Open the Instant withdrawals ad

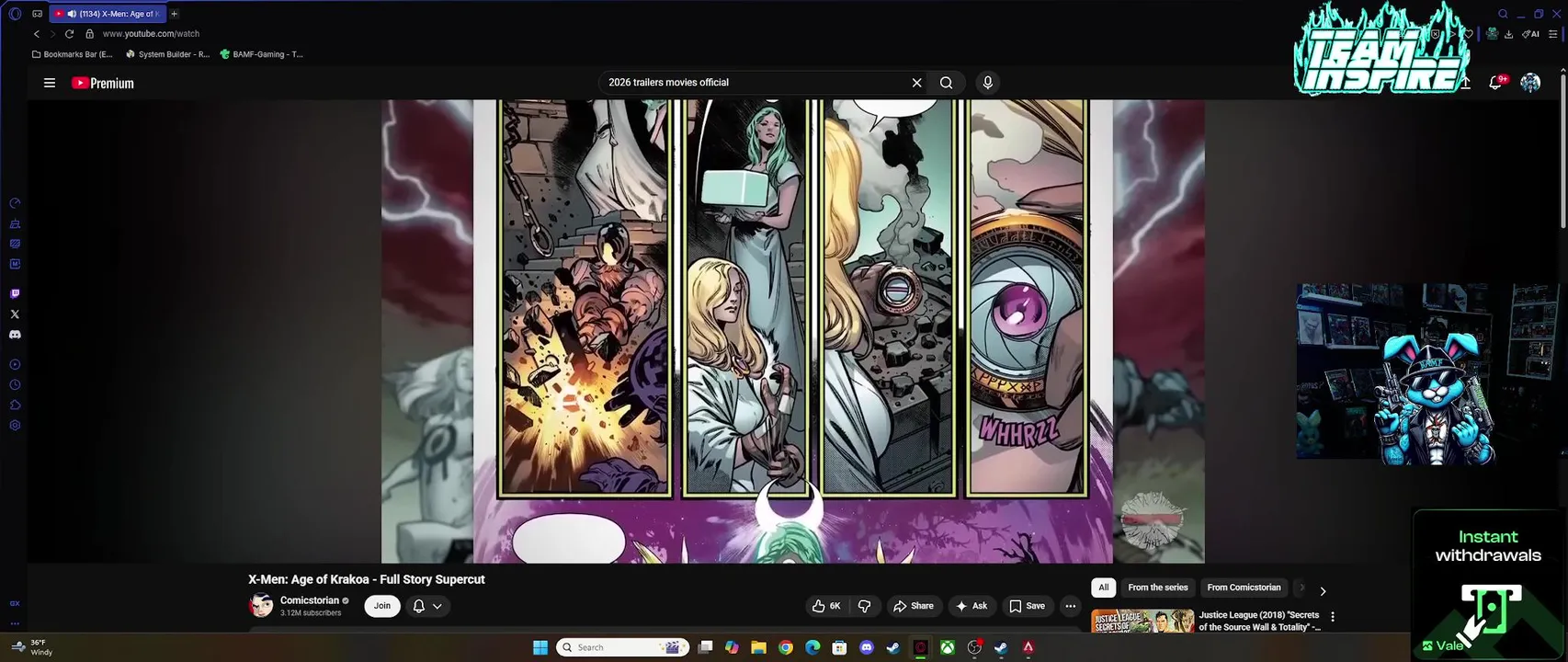[1489, 584]
